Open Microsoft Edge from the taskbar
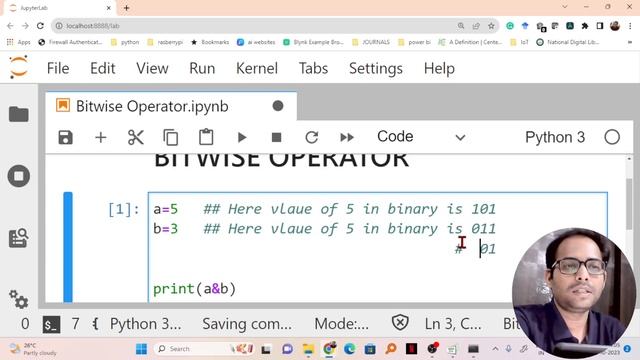The image size is (640, 360). coord(349,349)
